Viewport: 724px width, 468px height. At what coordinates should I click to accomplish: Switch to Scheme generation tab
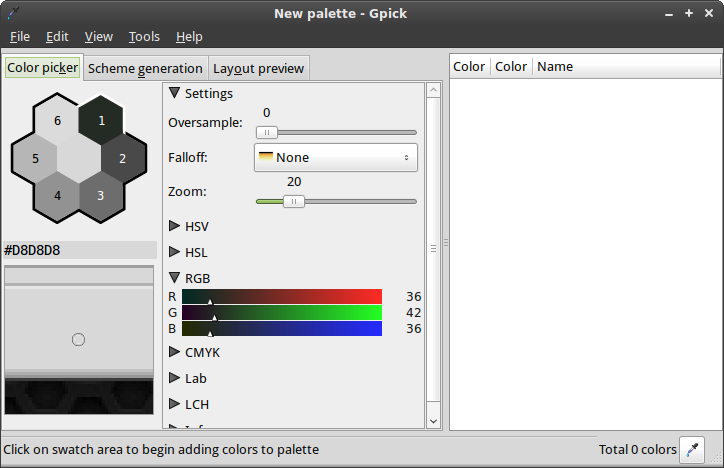144,68
